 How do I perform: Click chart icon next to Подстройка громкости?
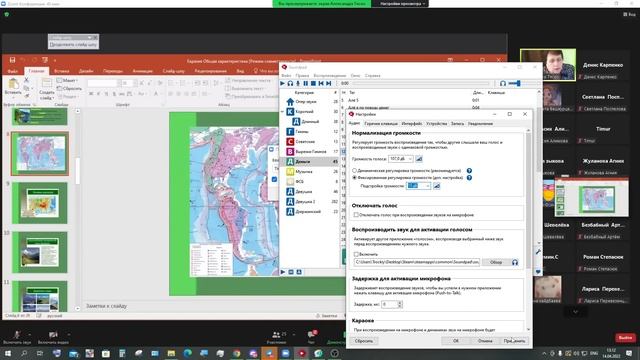[x=437, y=186]
